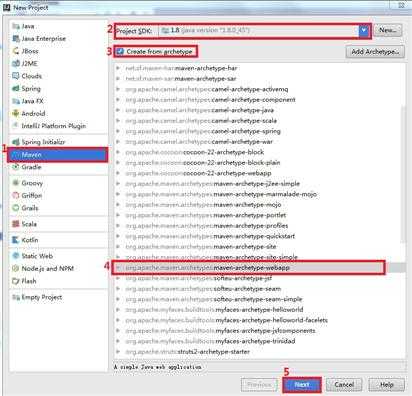This screenshot has width=412, height=396.
Task: Click the Griffon icon
Action: tap(16, 195)
